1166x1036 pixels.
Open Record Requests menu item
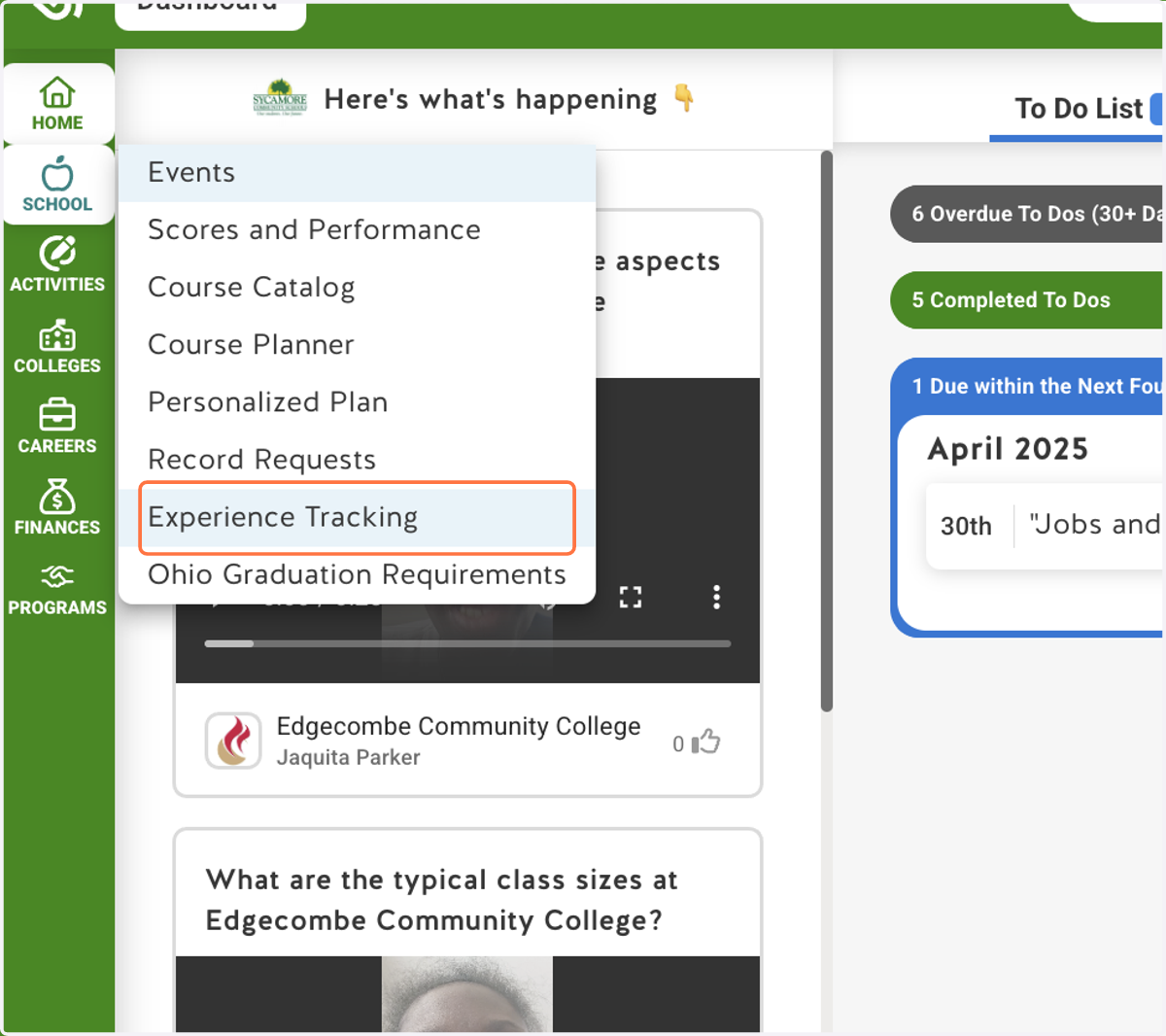coord(357,460)
